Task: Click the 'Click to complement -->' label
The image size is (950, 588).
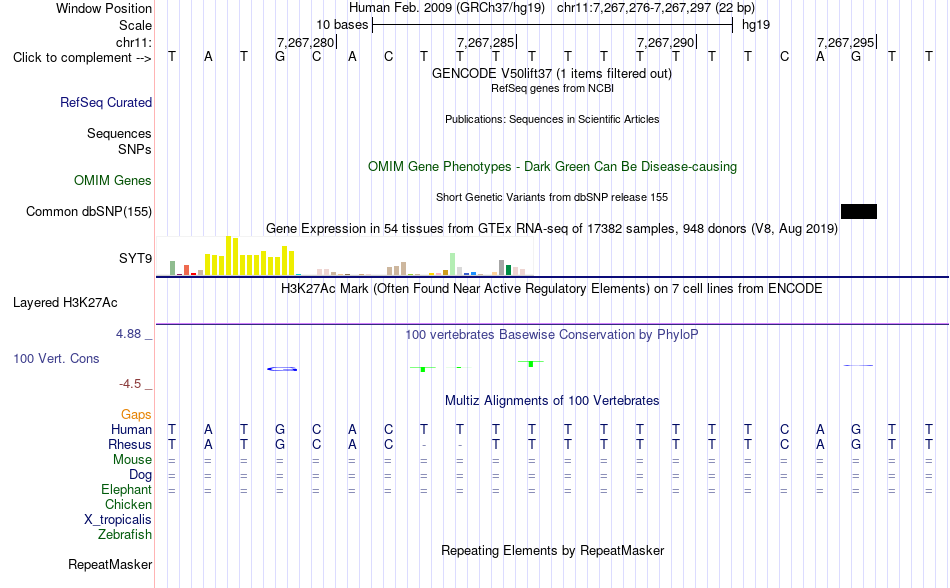Action: coord(82,58)
